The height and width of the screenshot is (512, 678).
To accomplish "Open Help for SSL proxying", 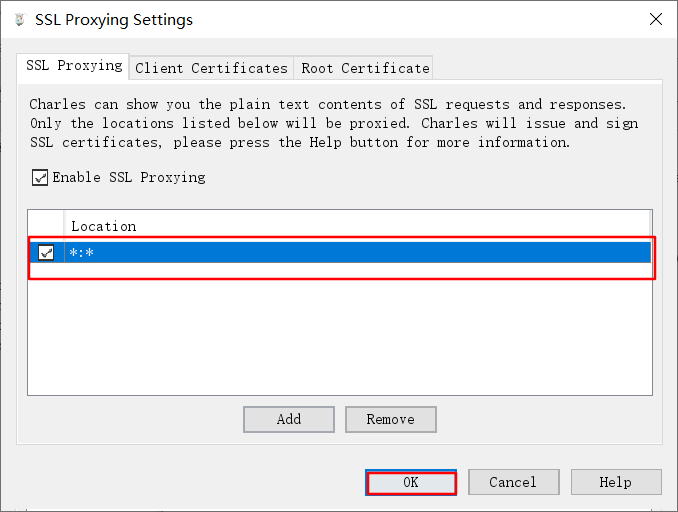I will [615, 482].
